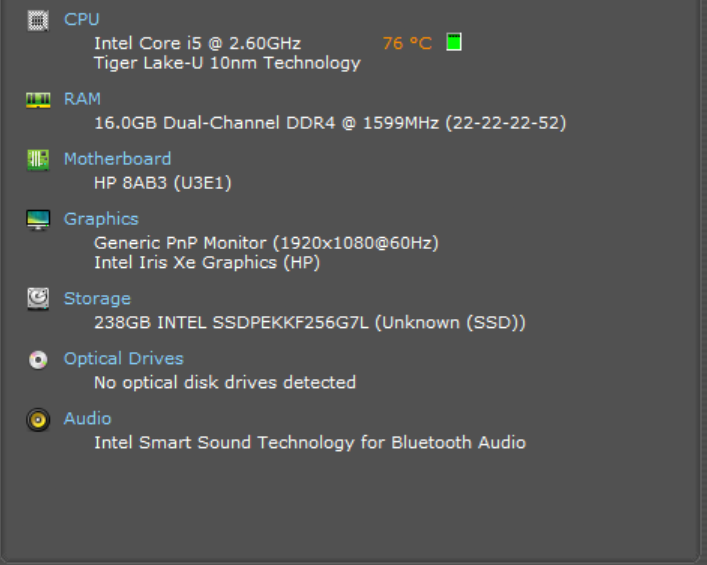Click the Graphics monitor icon
Image resolution: width=707 pixels, height=565 pixels.
(x=38, y=220)
